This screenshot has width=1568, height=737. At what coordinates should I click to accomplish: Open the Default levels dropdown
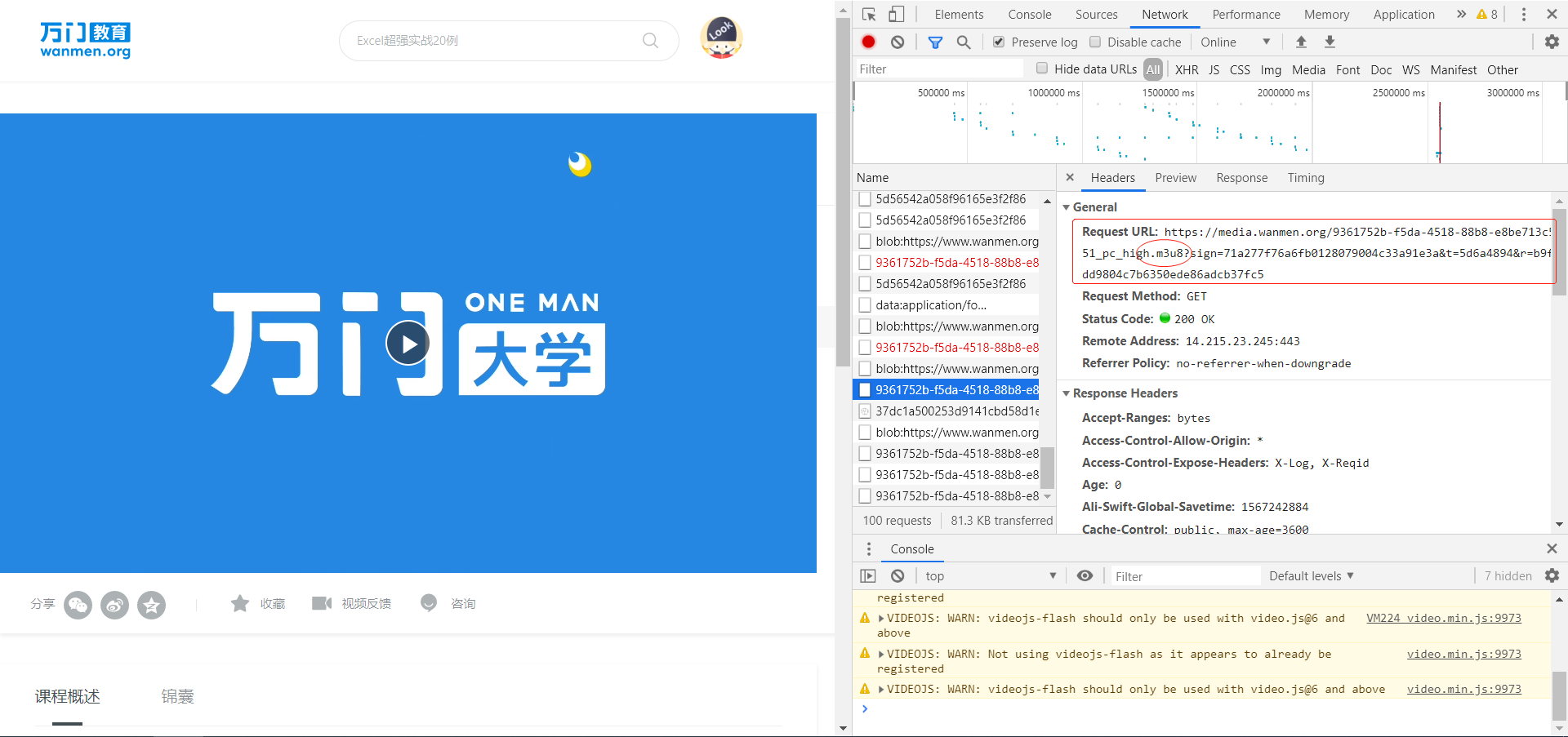[x=1311, y=576]
